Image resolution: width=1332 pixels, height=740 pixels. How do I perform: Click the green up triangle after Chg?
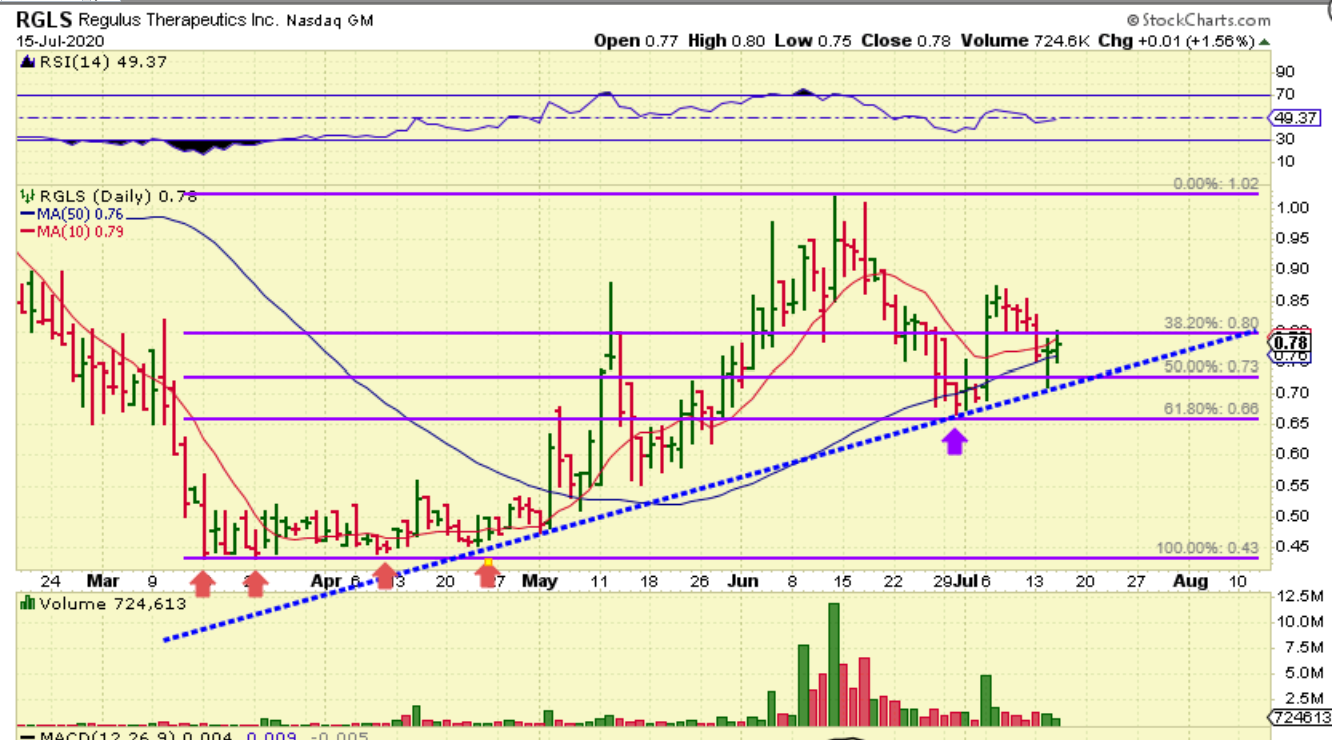(1265, 41)
